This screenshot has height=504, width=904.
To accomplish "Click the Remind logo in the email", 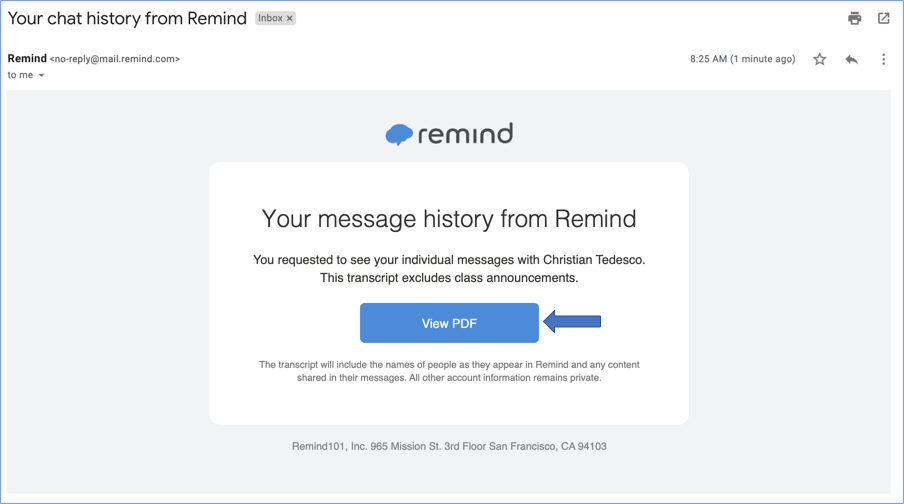I will click(x=449, y=134).
